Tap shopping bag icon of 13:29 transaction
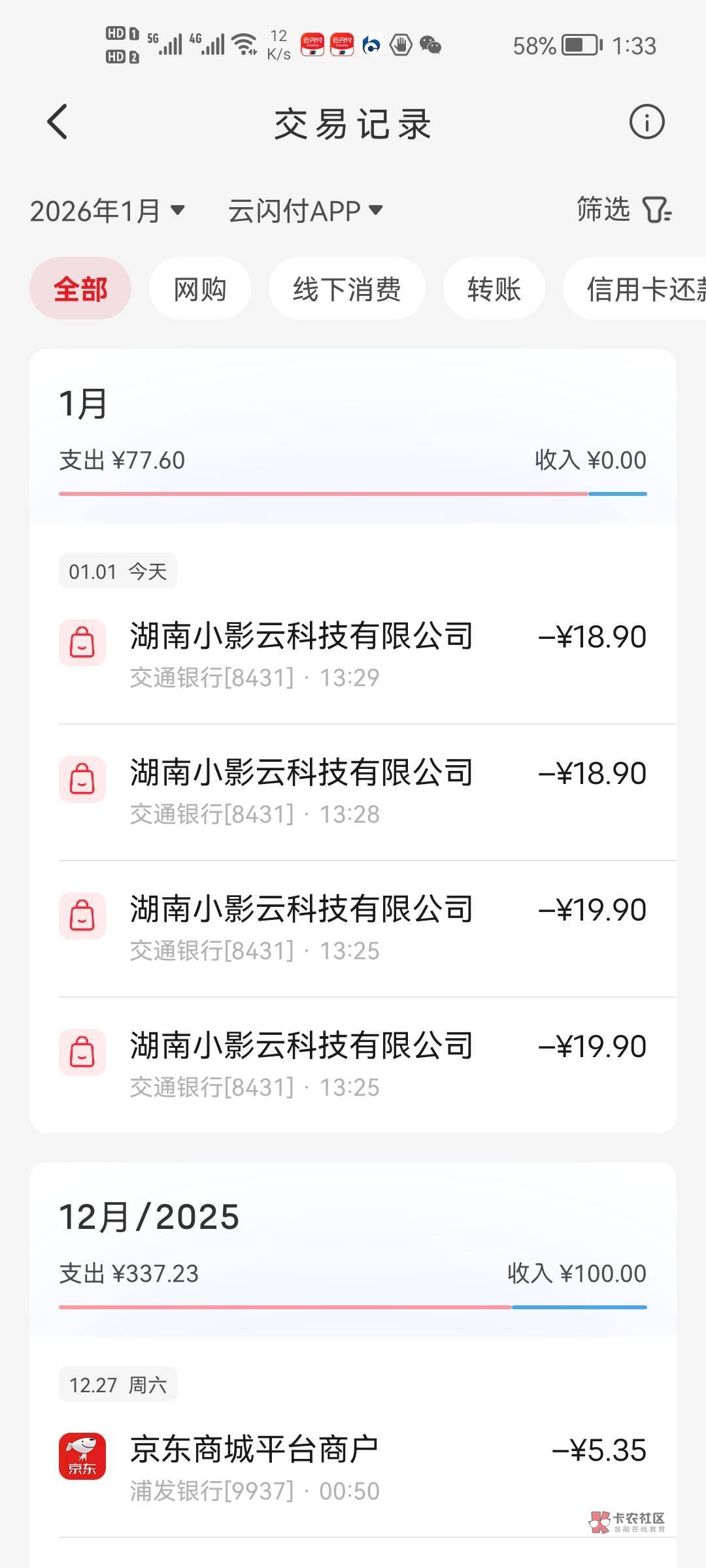706x1568 pixels. [82, 643]
